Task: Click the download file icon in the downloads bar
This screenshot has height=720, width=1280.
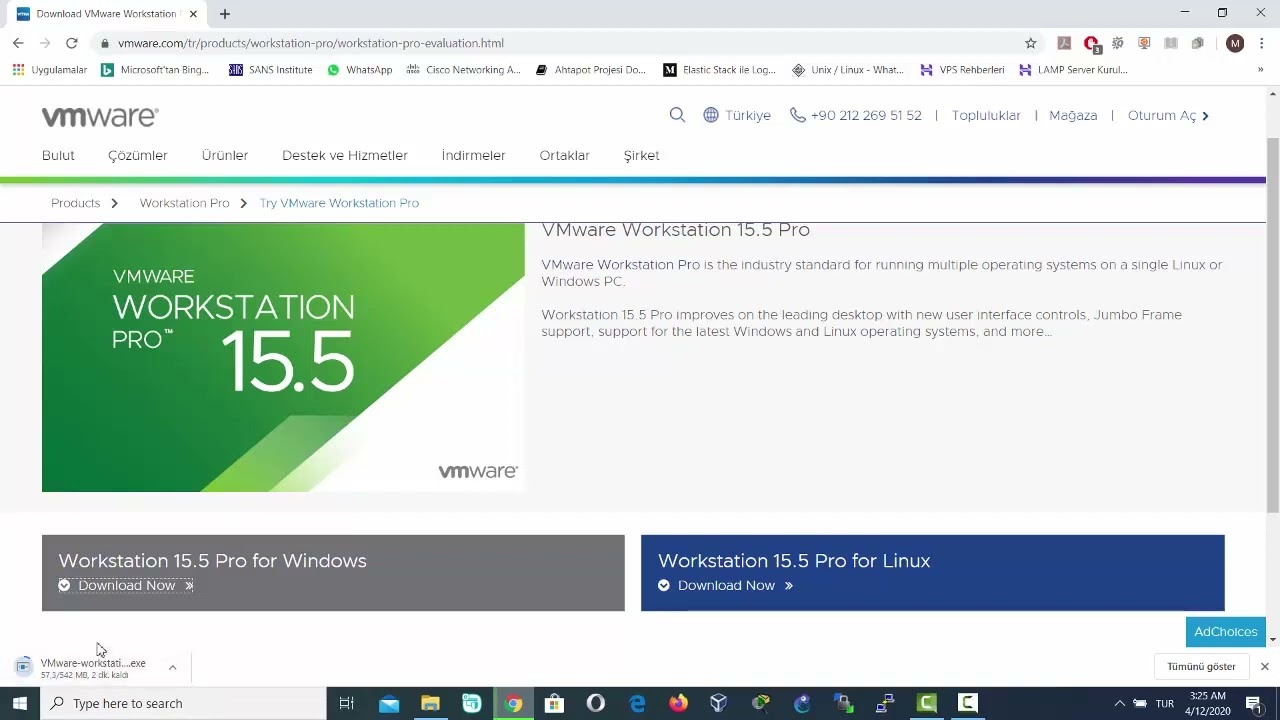Action: coord(24,667)
